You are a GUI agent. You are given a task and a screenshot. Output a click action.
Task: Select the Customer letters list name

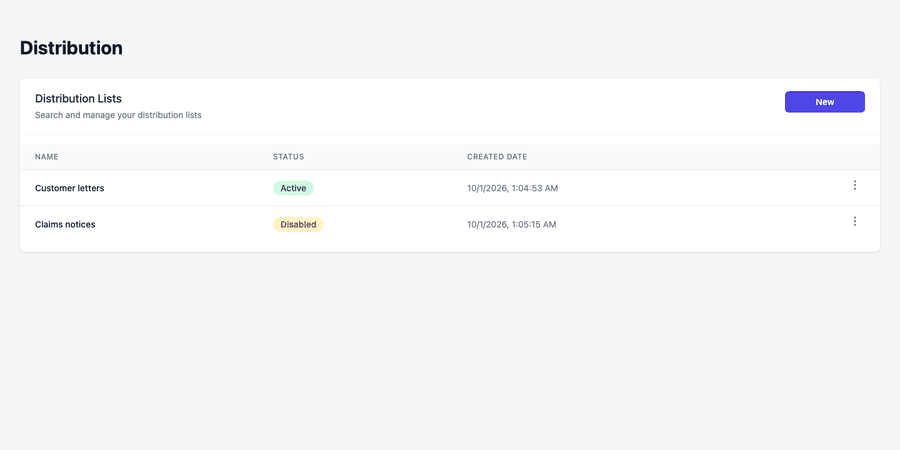coord(69,188)
